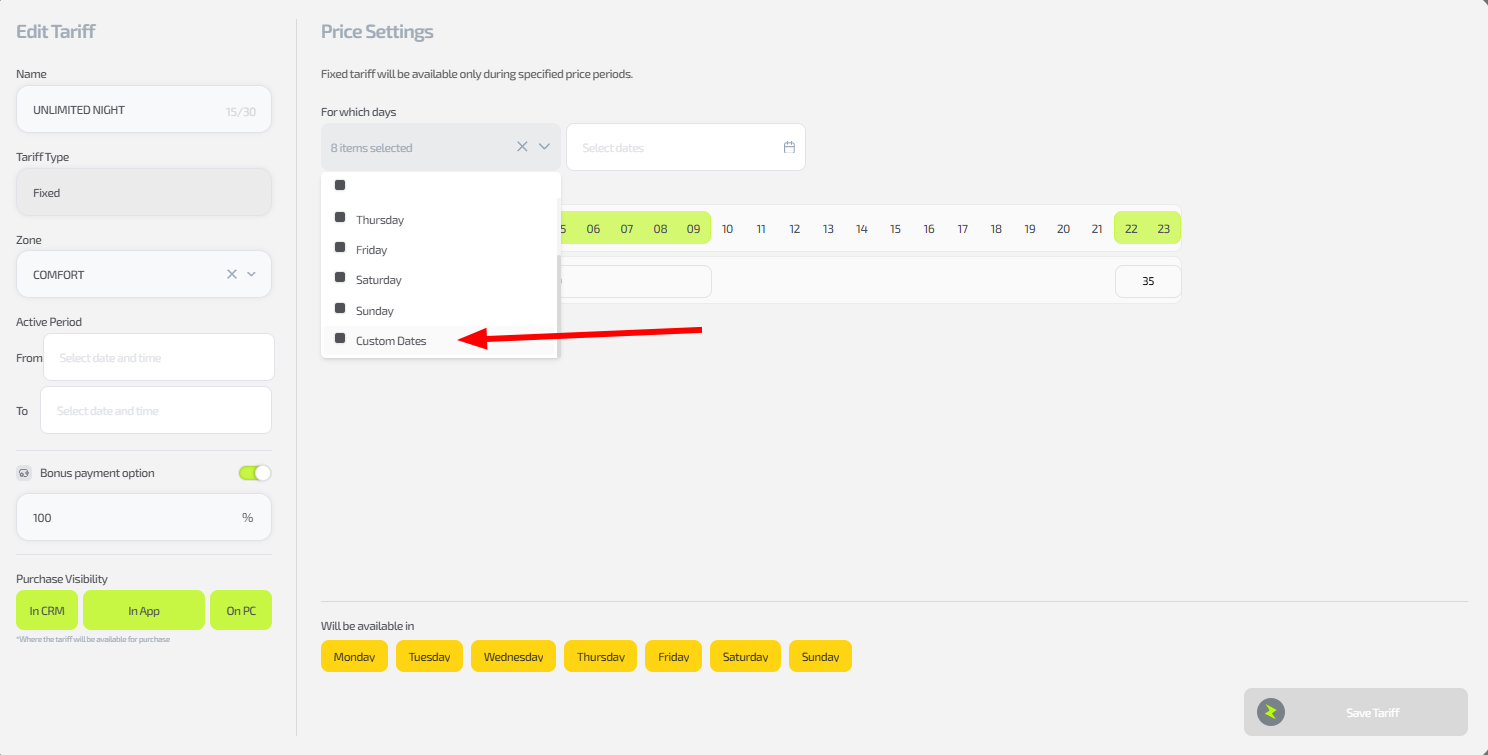
Task: Click the lightning icon on Save Tariff
Action: point(1270,712)
